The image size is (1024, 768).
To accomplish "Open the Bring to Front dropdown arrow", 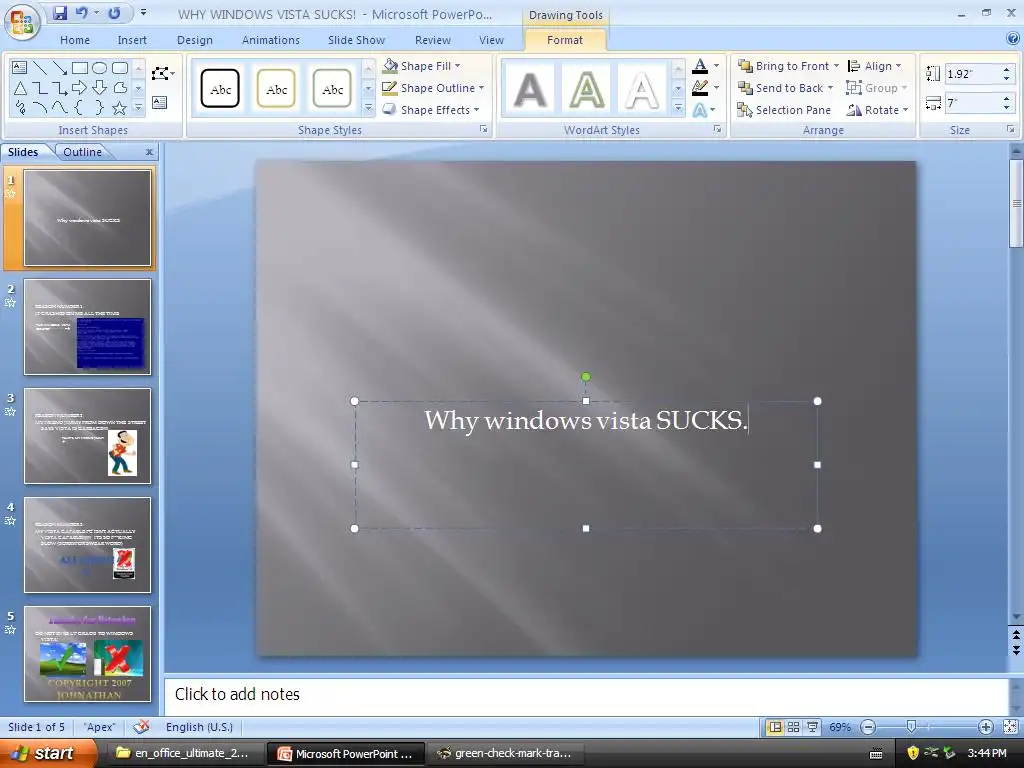I will click(836, 66).
